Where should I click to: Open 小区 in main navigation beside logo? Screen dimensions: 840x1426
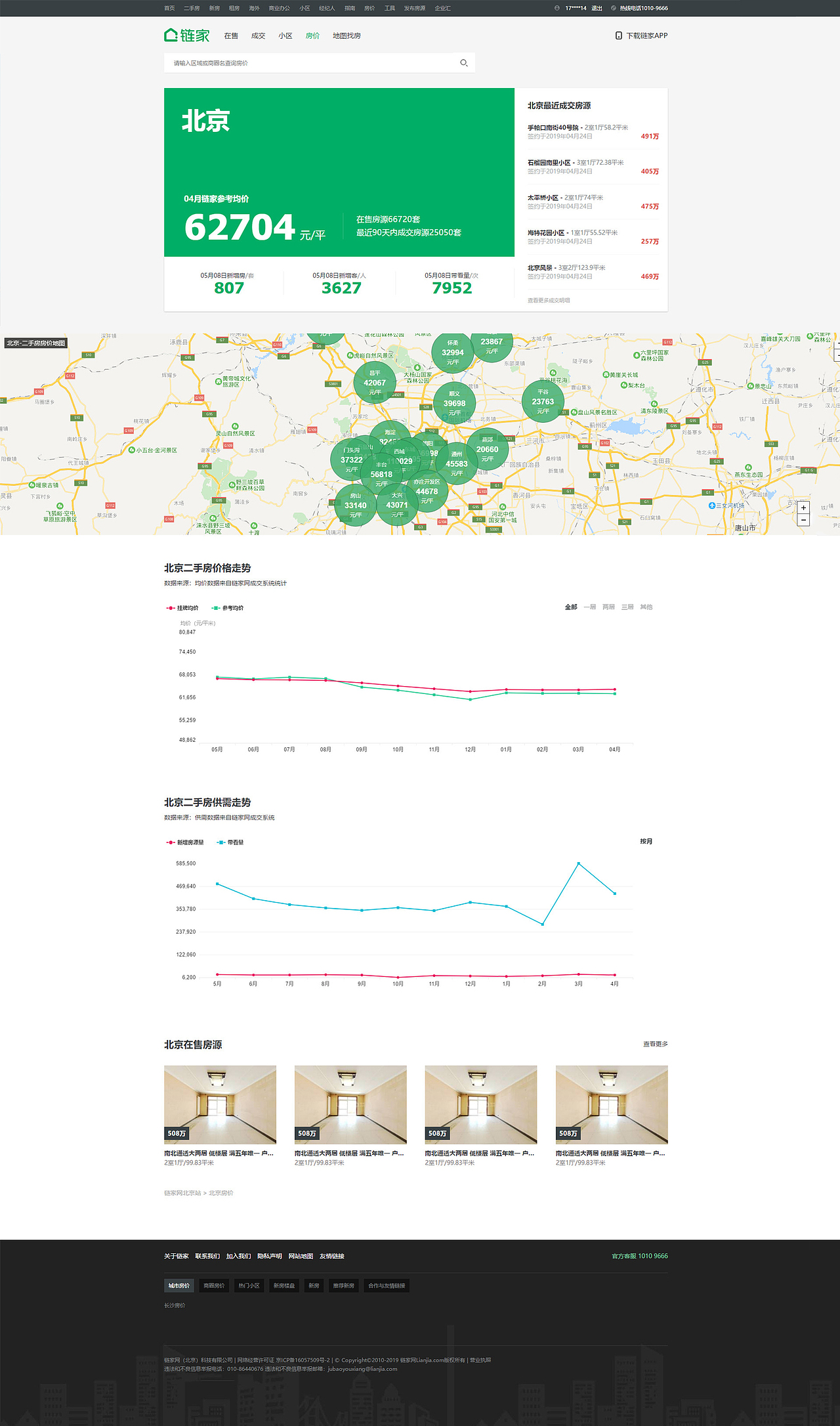click(285, 36)
